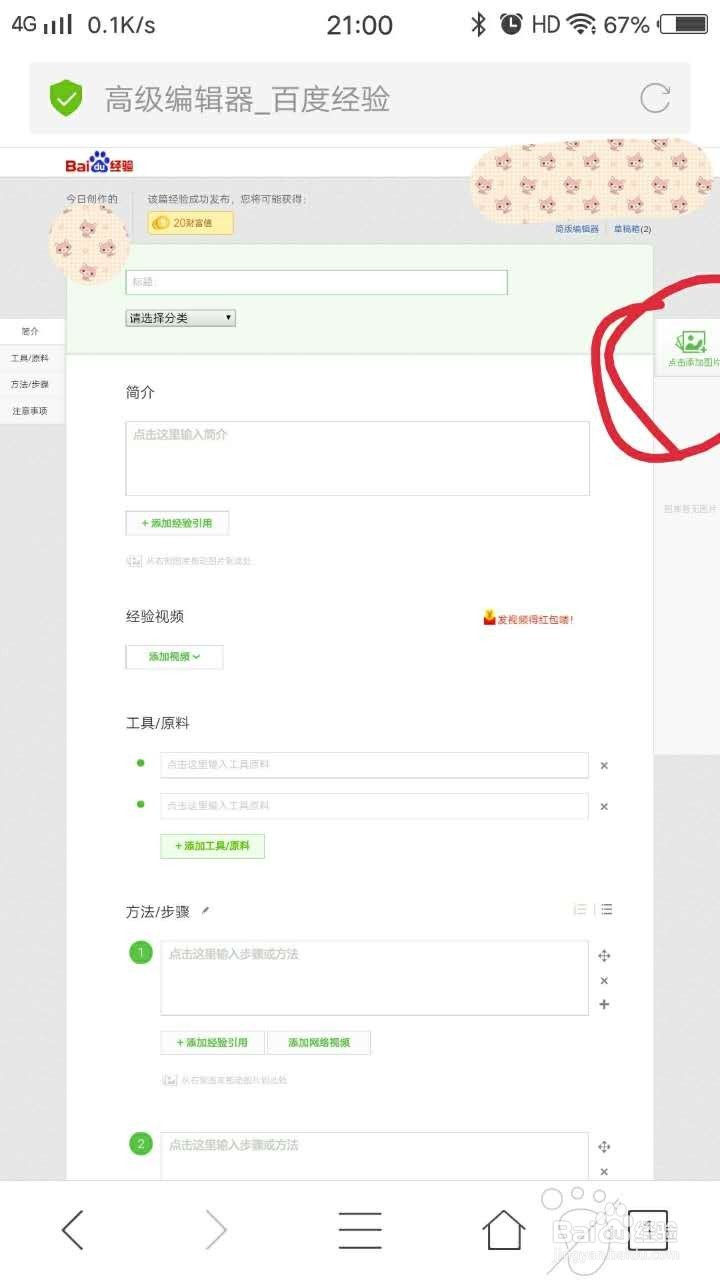
Task: Tap the battery status icon
Action: (685, 25)
